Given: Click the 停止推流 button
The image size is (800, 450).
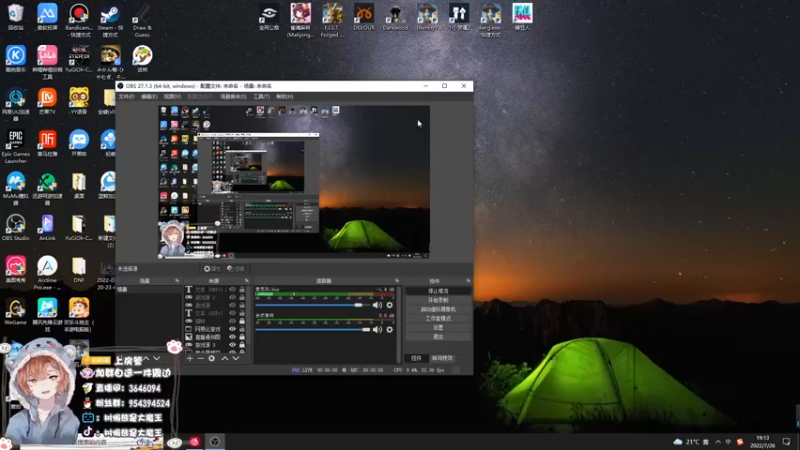Looking at the screenshot, I should tap(438, 291).
